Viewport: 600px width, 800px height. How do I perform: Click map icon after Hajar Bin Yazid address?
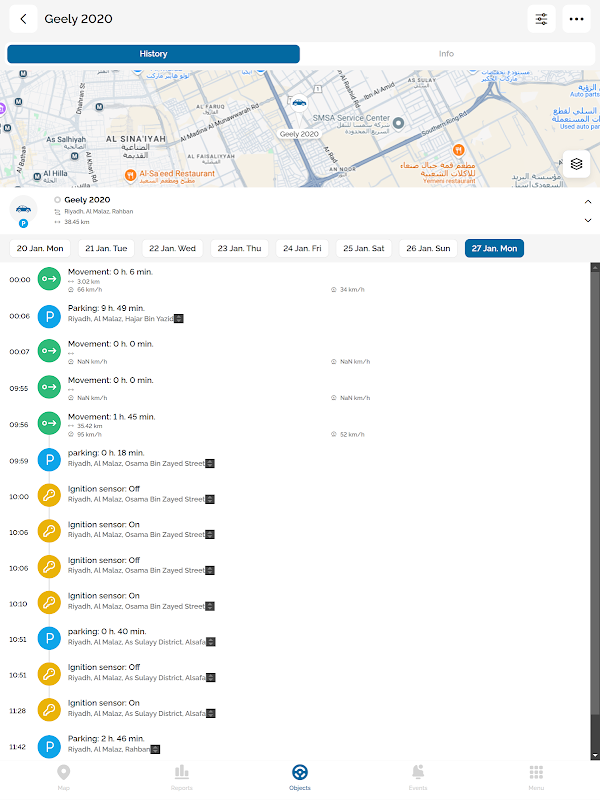(x=179, y=319)
